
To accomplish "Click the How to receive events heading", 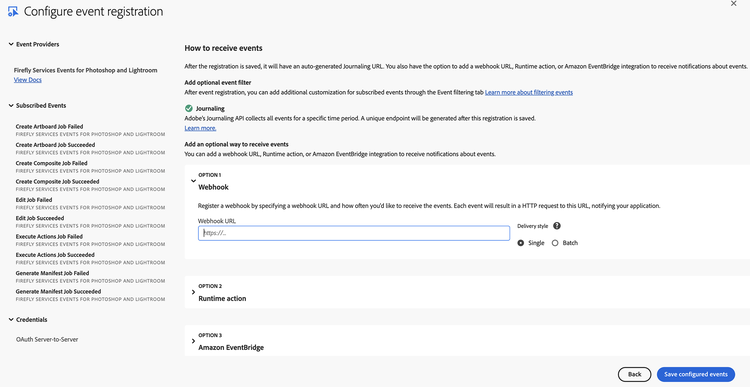I will coord(223,48).
